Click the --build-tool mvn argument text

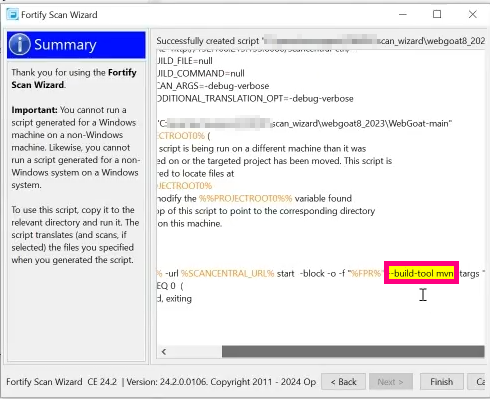point(422,274)
